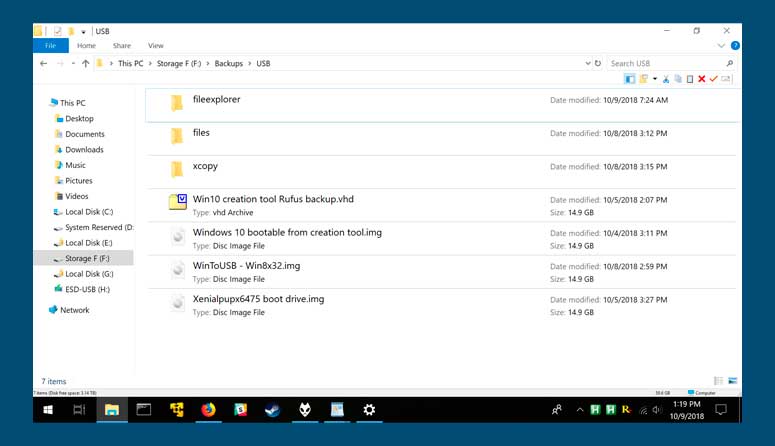Screen dimensions: 775x446
Task: Open Command Prompt from the taskbar
Action: pos(144,410)
